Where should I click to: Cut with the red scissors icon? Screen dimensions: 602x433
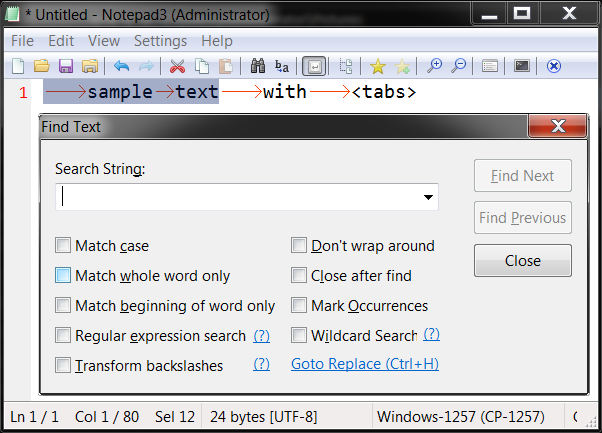[177, 66]
